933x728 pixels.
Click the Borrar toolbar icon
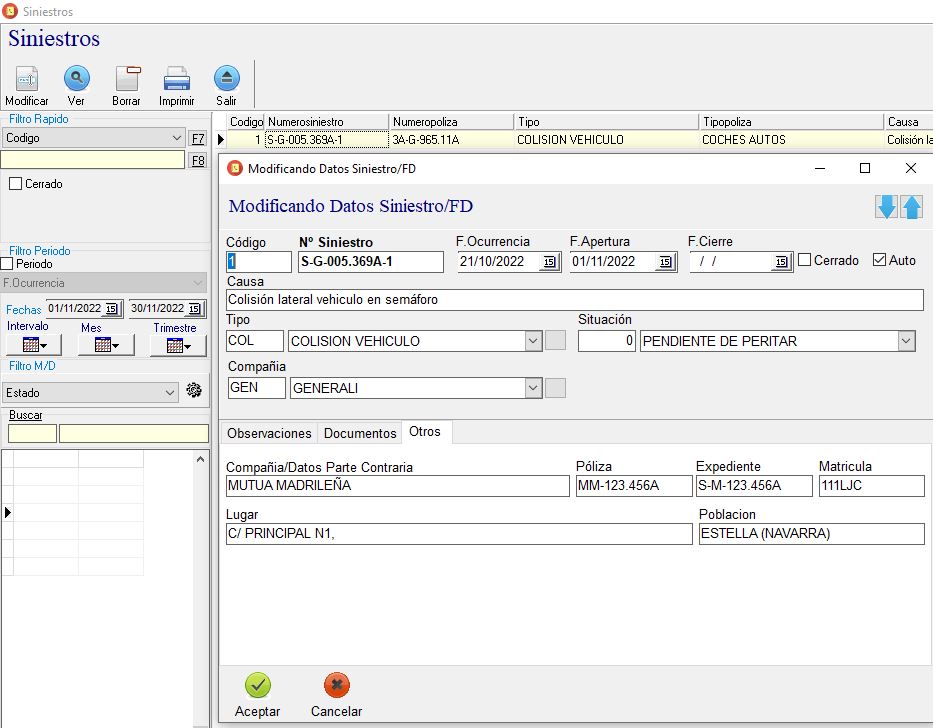click(127, 79)
